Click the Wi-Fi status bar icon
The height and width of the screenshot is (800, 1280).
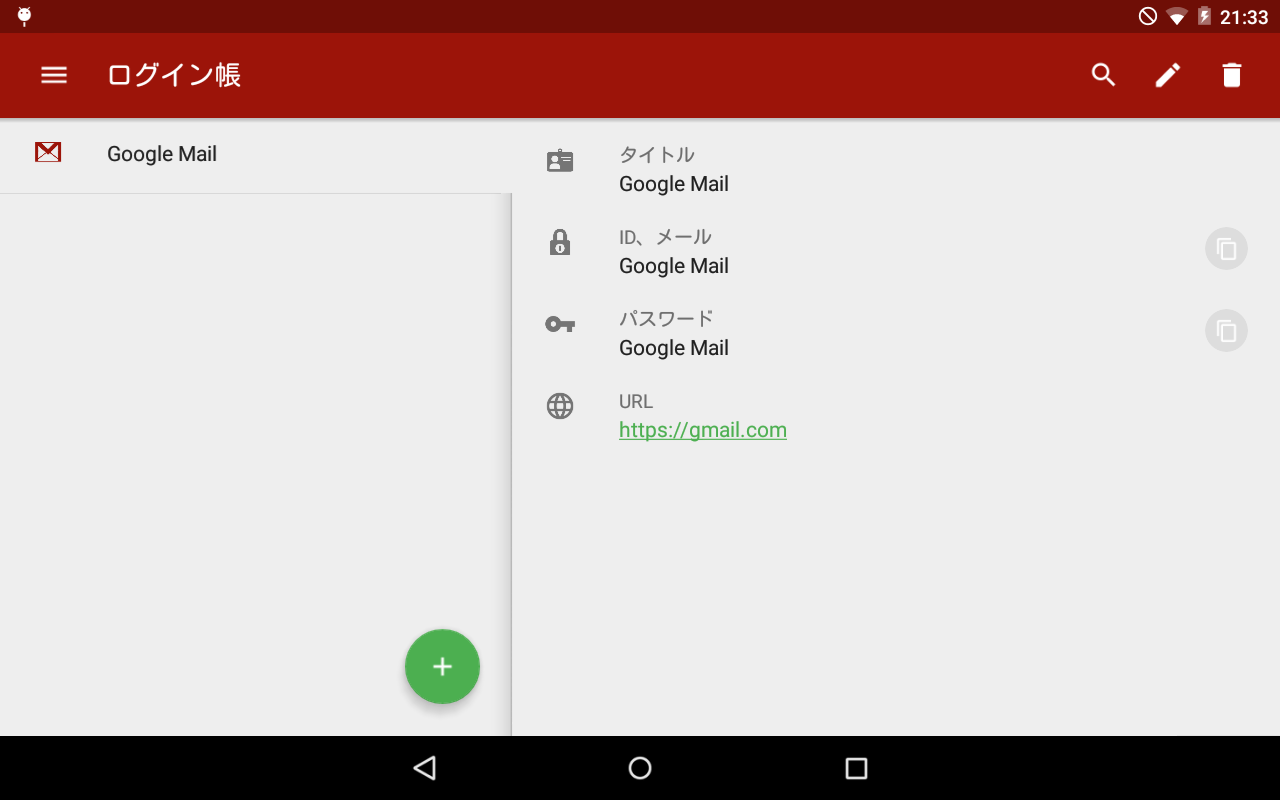click(1177, 16)
